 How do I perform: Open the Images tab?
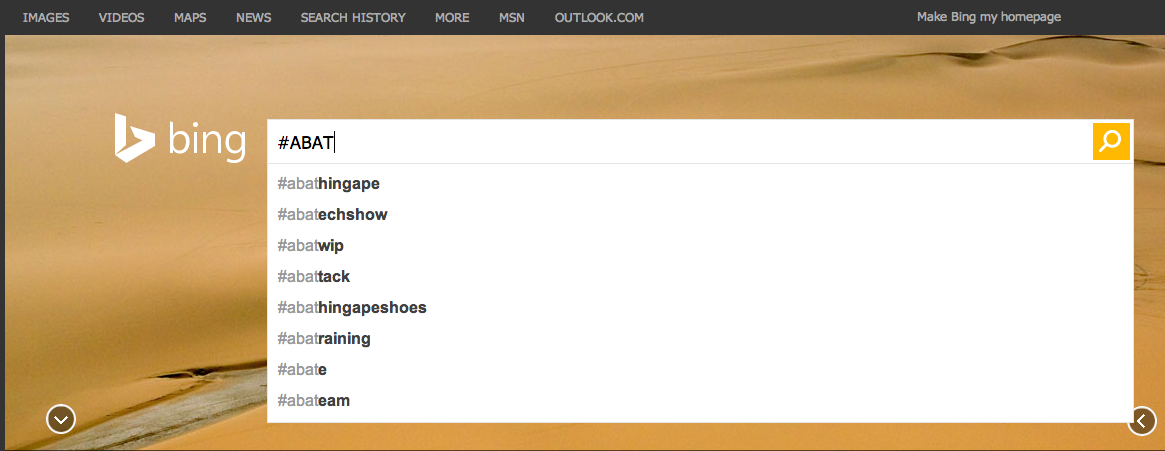coord(46,17)
